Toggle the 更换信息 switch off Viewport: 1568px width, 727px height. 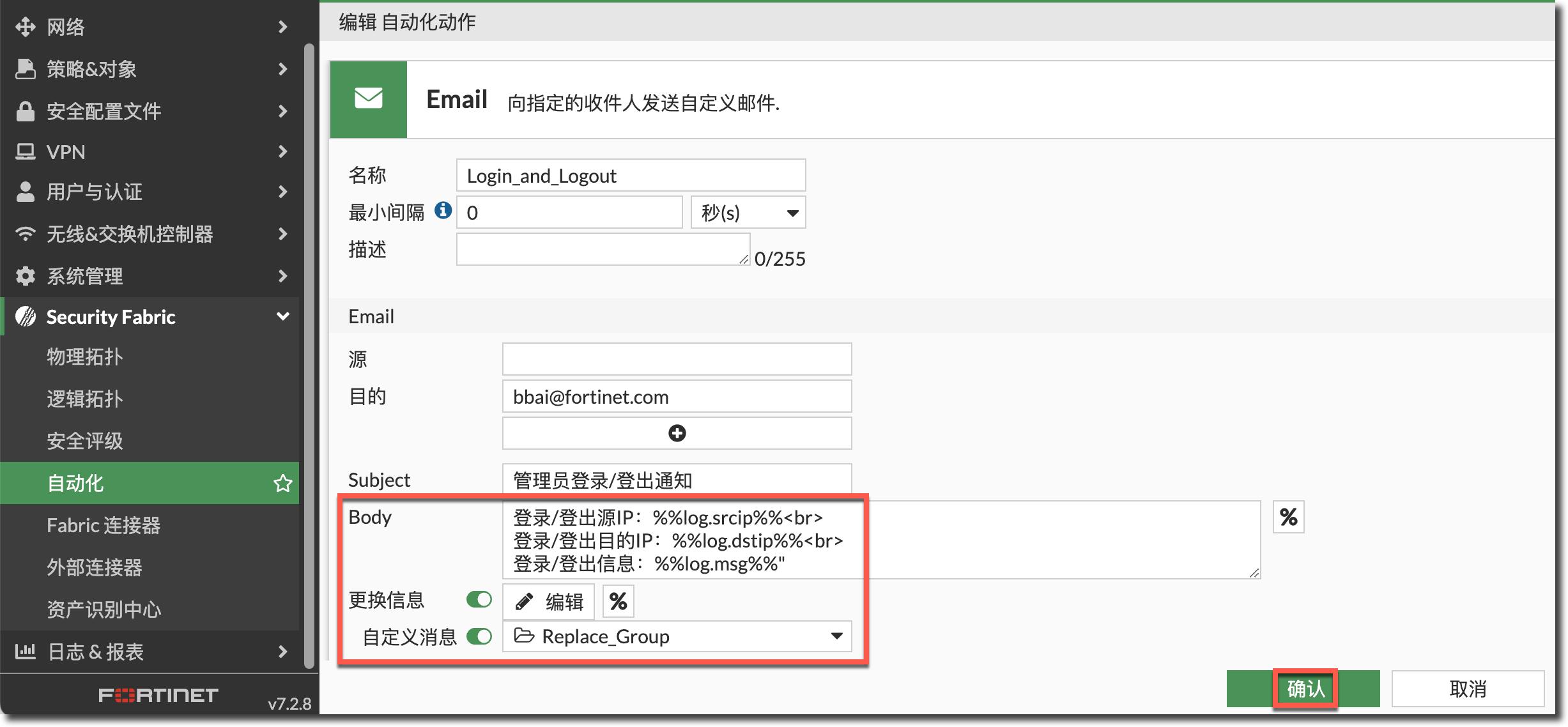pyautogui.click(x=479, y=599)
